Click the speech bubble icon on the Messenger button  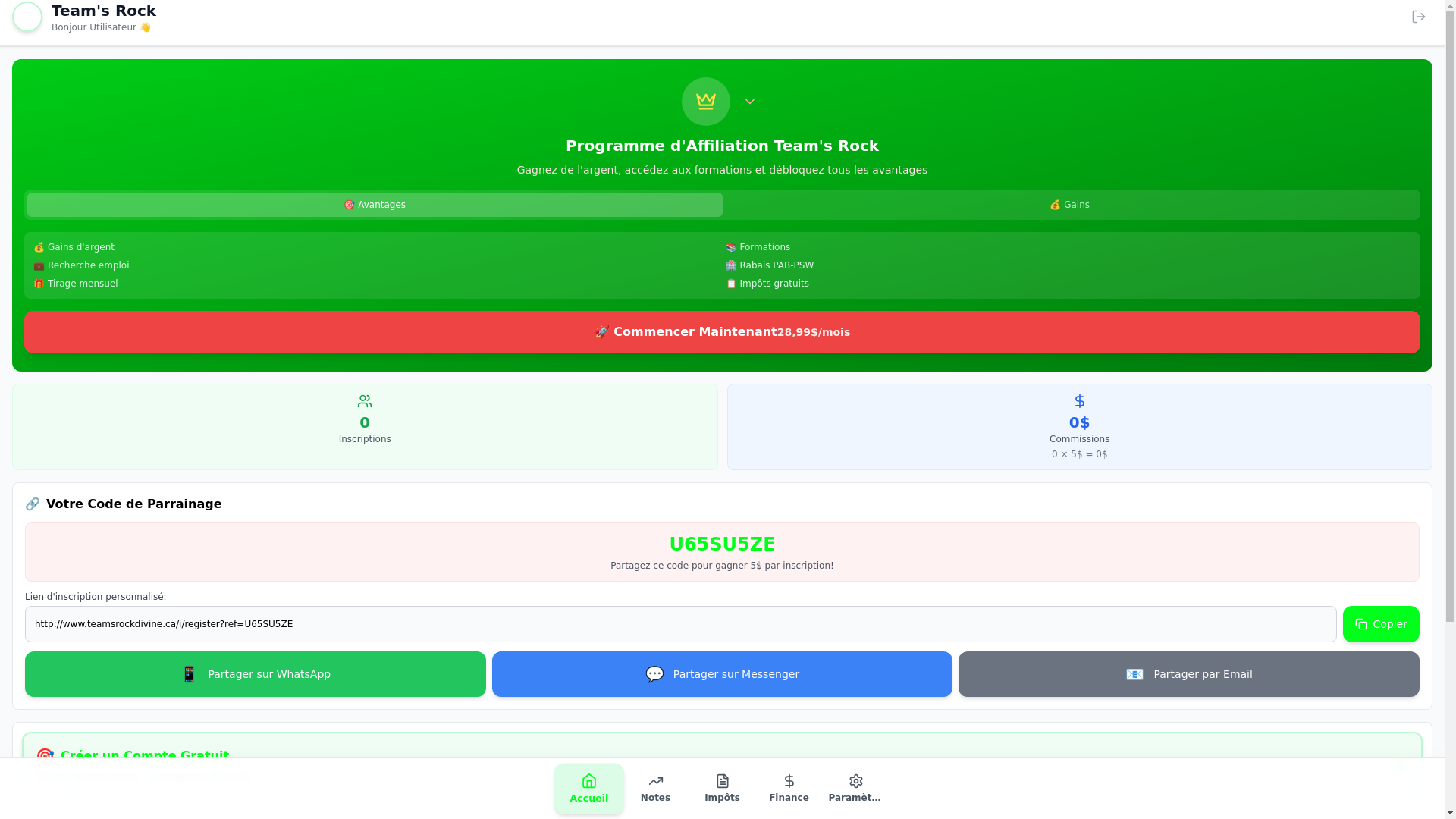(x=654, y=674)
